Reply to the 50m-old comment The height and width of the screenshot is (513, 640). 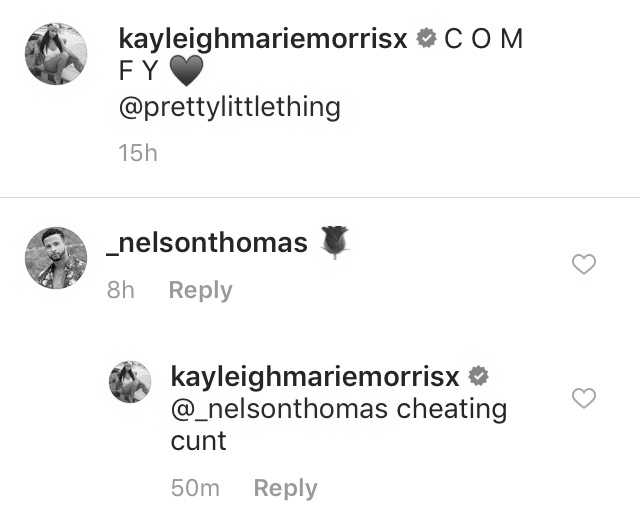[285, 488]
